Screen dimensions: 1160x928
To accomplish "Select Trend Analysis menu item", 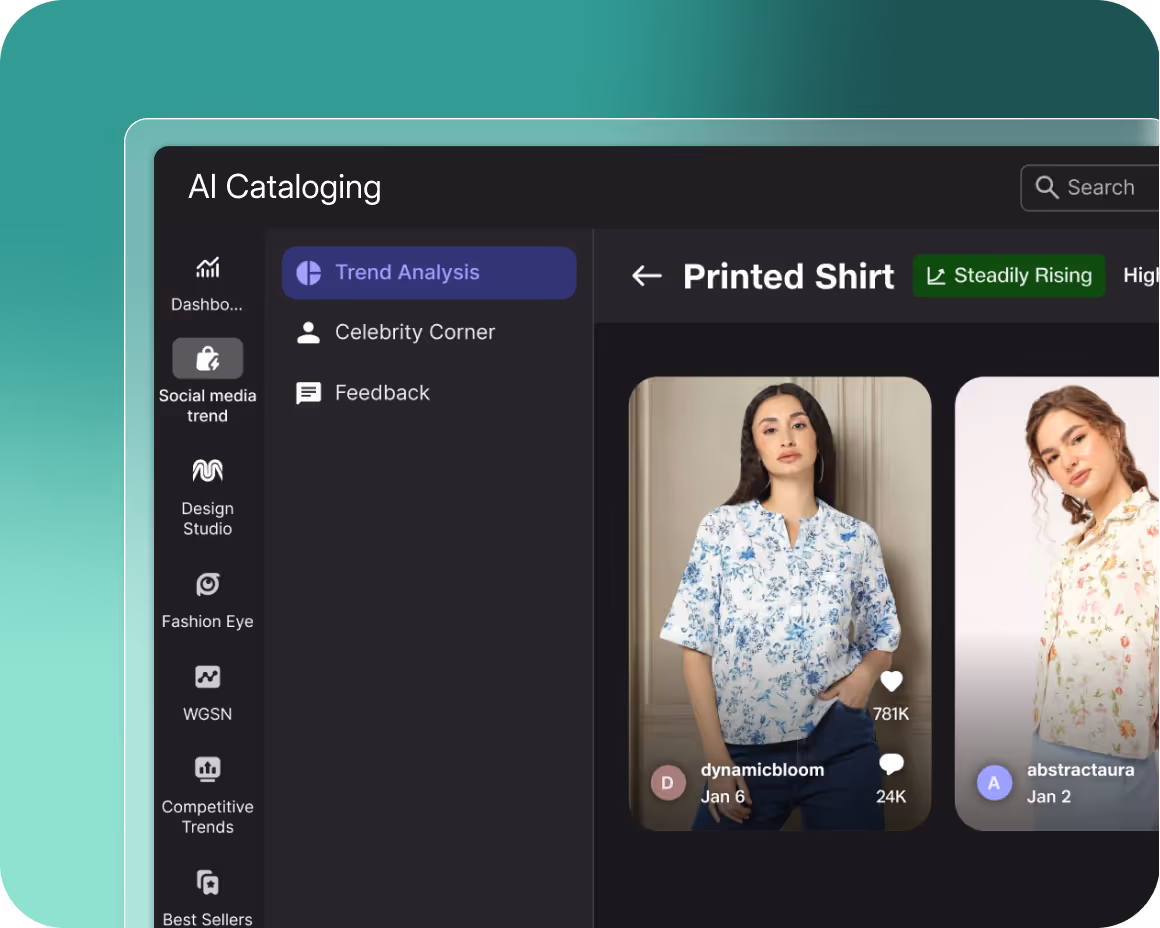I will (429, 273).
